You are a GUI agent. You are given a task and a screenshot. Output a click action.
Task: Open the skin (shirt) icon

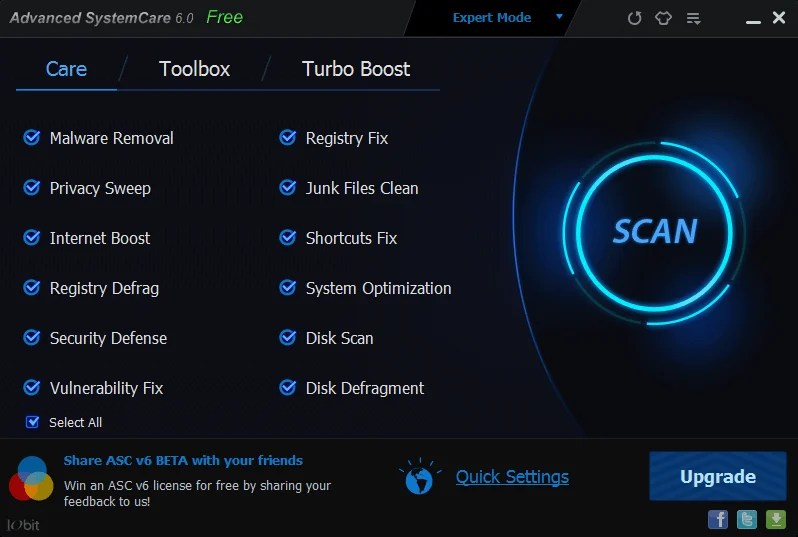coord(664,19)
